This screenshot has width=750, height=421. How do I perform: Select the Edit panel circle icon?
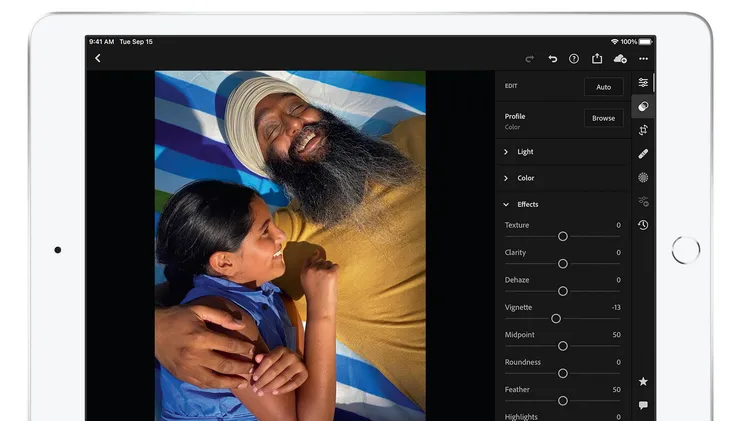pyautogui.click(x=643, y=106)
